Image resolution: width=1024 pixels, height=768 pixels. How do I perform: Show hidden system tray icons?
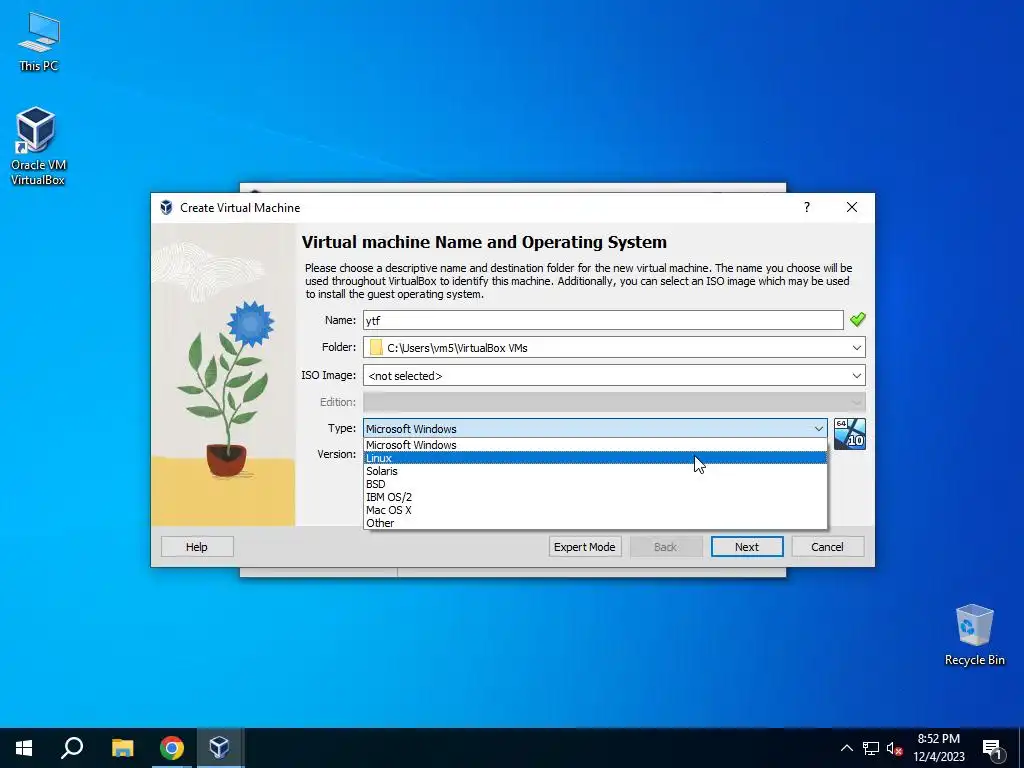click(846, 748)
